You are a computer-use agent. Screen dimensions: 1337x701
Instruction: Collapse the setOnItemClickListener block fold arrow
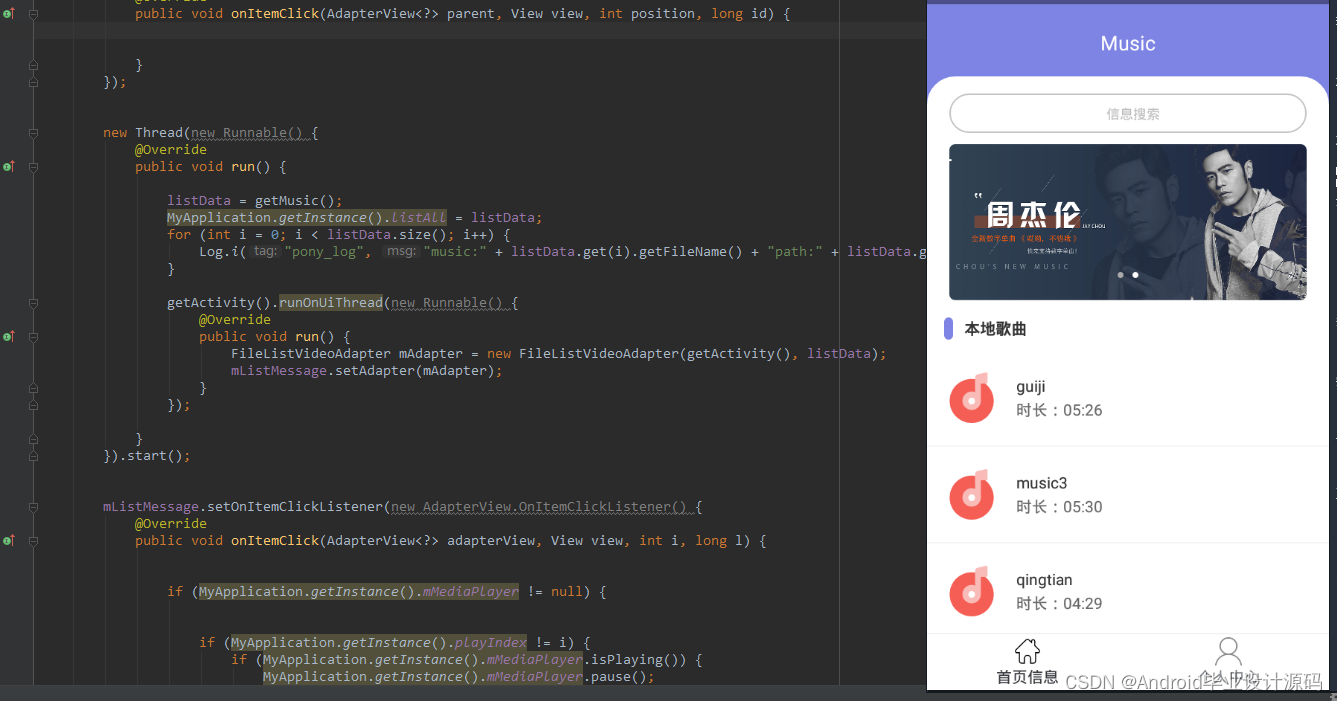pos(33,506)
